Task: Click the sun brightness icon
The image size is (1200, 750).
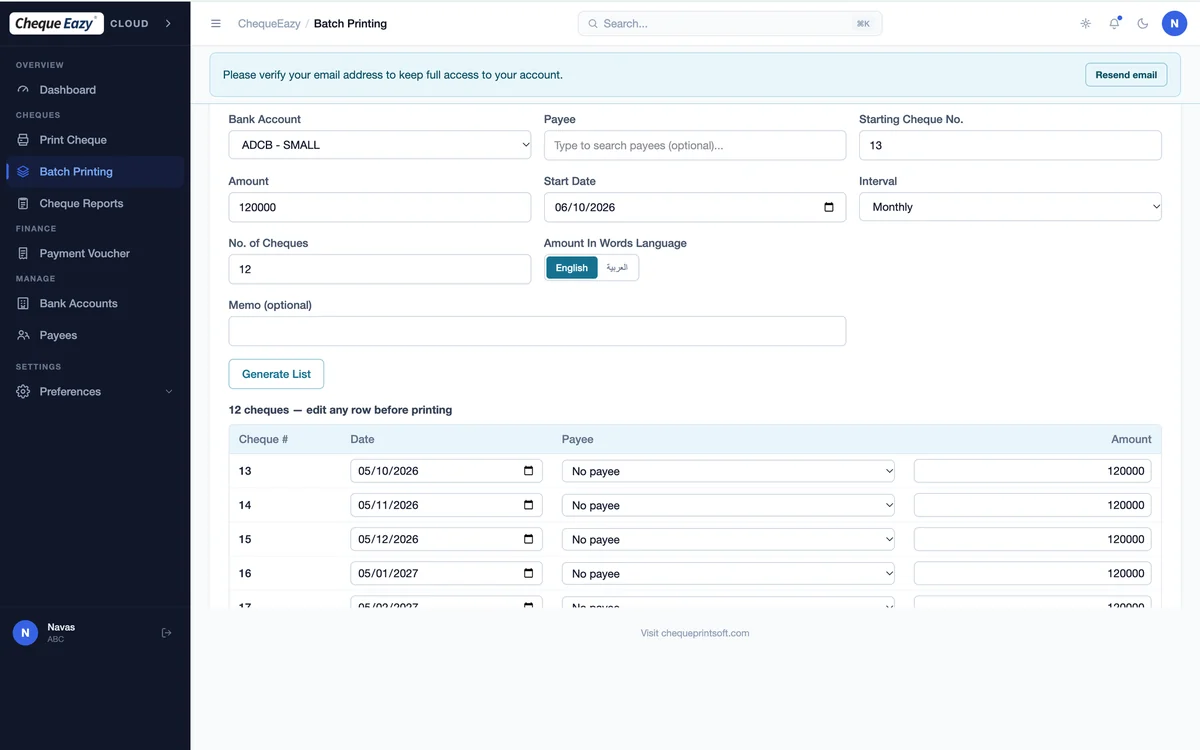Action: pos(1085,23)
